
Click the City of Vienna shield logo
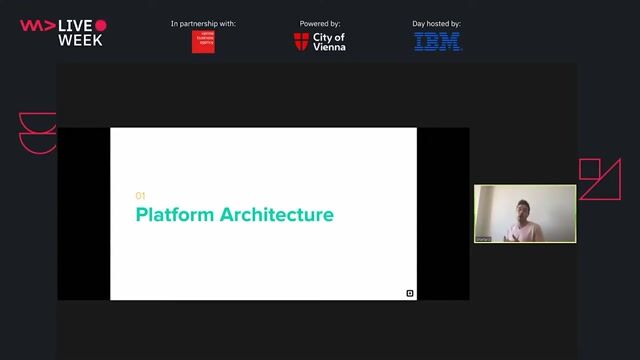click(x=301, y=42)
